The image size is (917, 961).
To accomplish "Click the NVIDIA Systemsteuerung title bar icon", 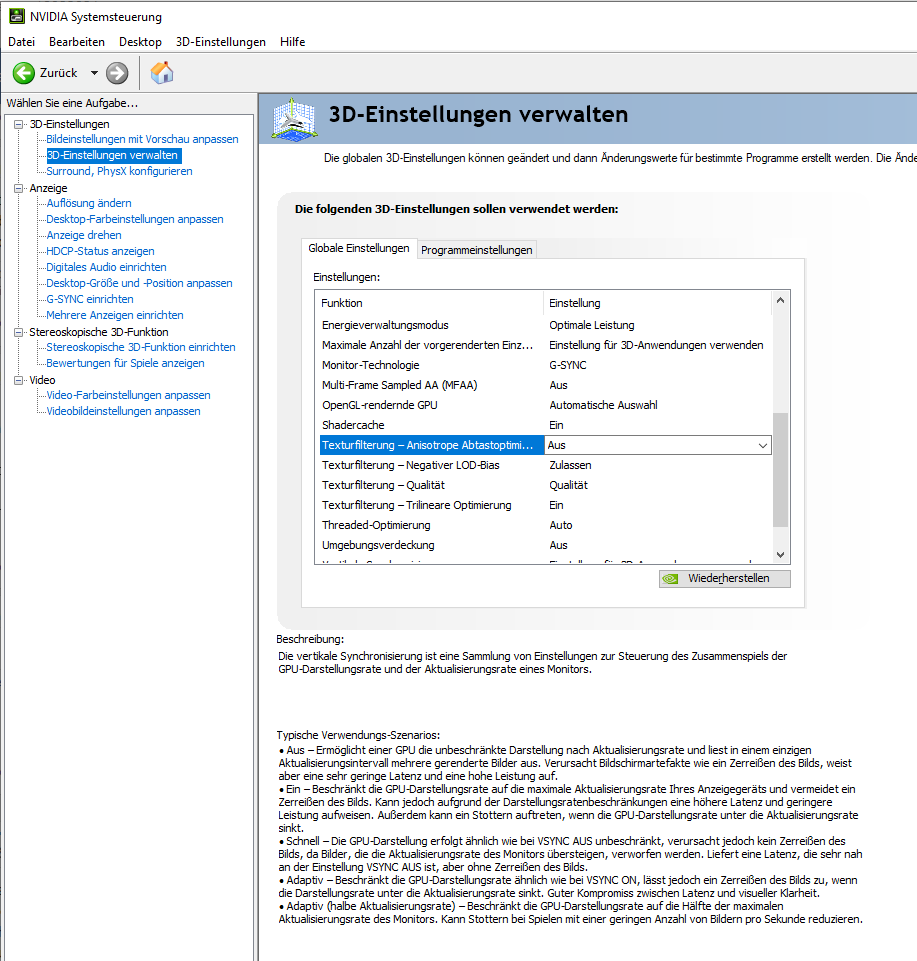I will (x=17, y=16).
